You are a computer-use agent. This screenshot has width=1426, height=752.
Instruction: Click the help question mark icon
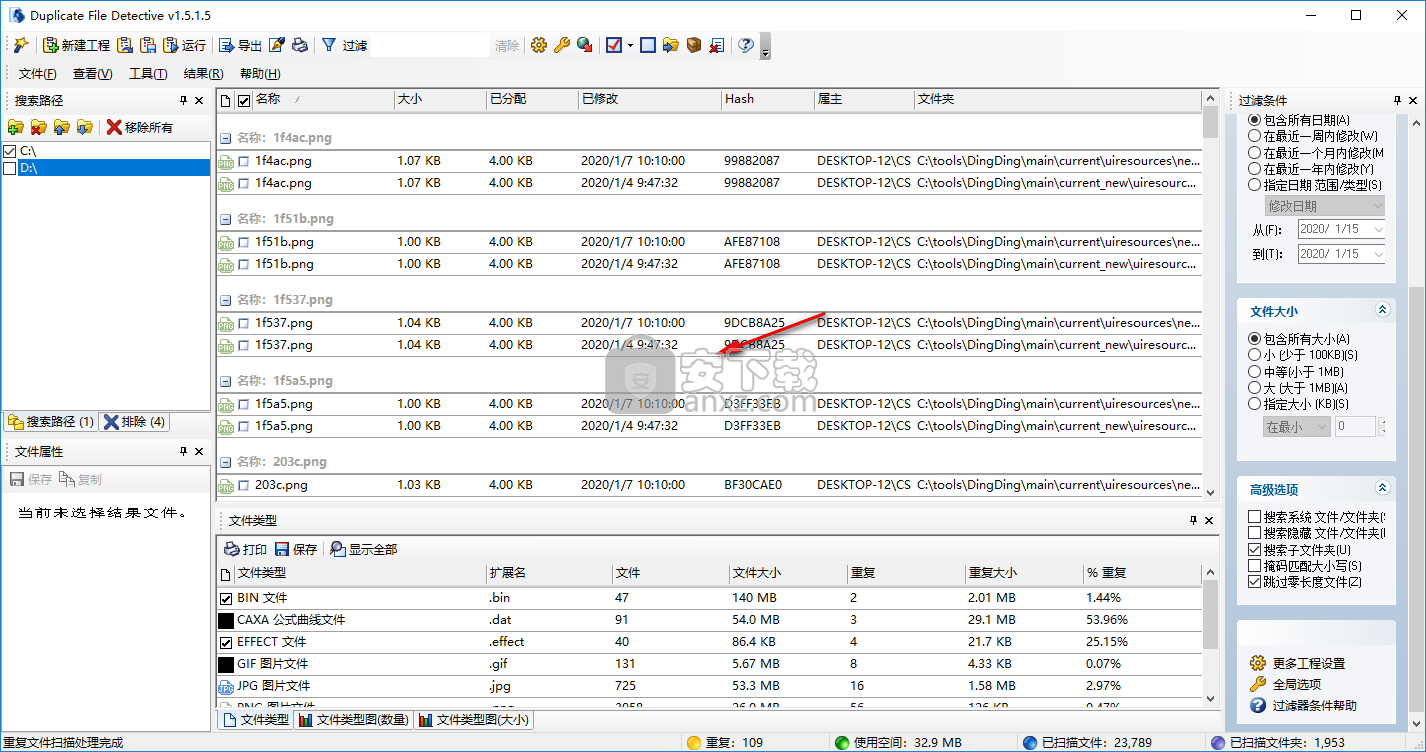coord(745,45)
